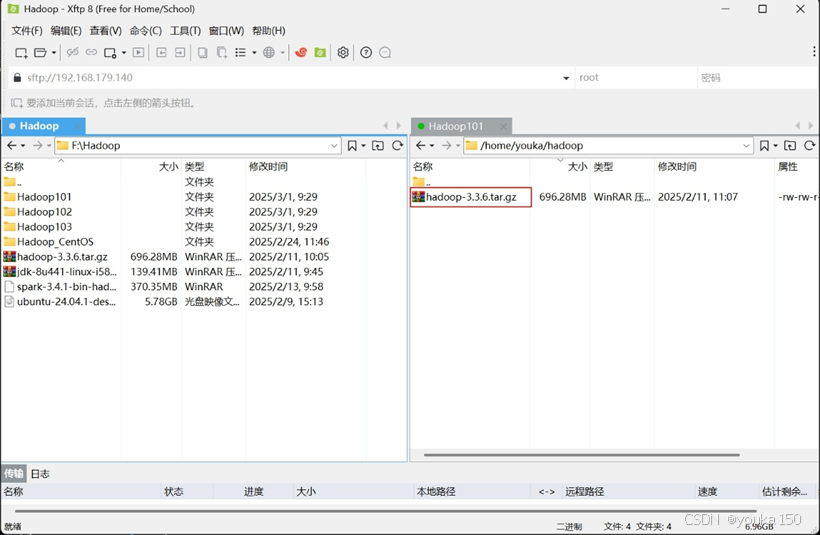
Task: Refresh the remote hadoop pane
Action: [810, 145]
